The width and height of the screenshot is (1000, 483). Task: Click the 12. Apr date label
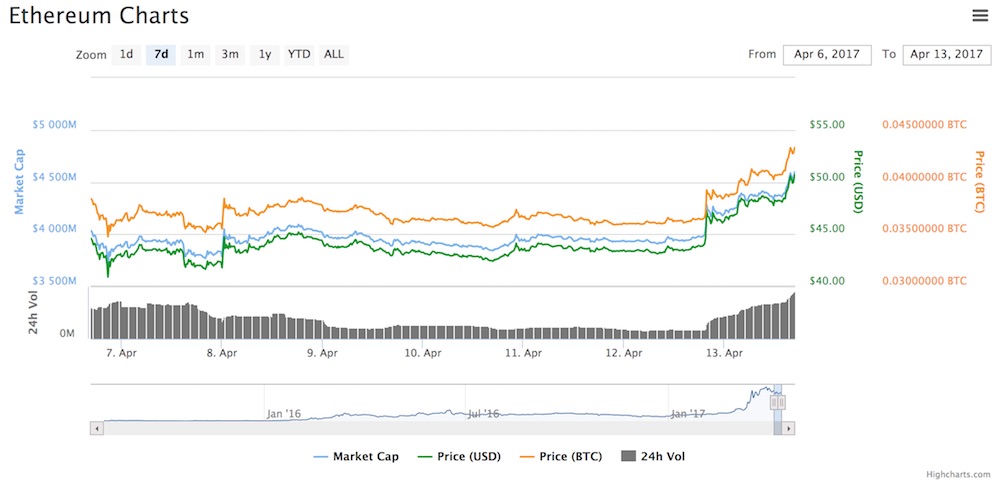[622, 352]
